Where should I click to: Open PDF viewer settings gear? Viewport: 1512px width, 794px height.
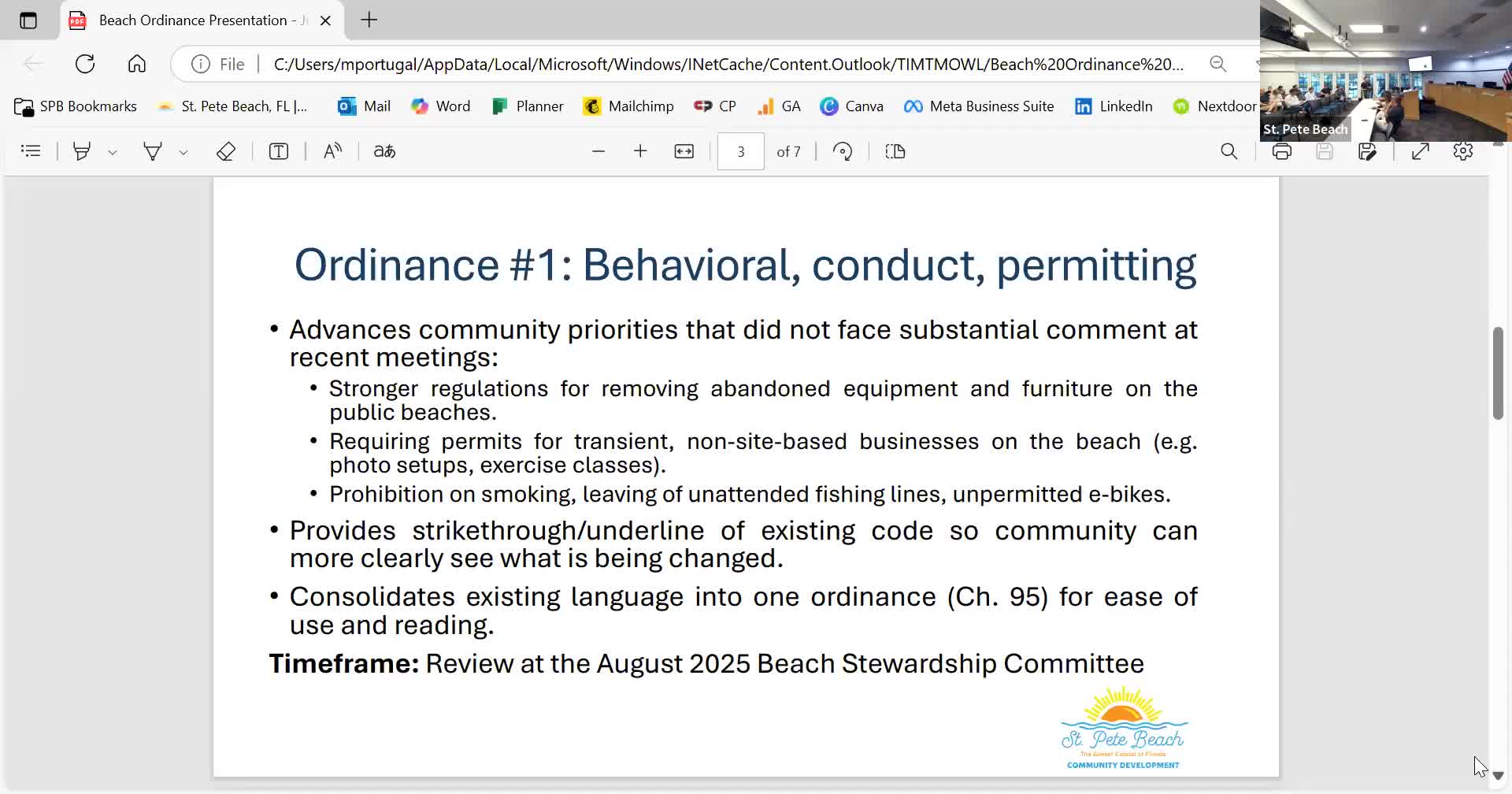coord(1463,151)
